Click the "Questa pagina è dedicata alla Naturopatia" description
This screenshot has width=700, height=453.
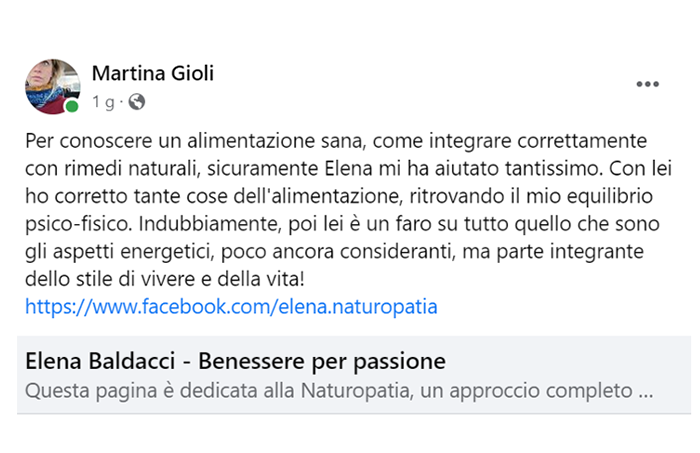coord(217,391)
